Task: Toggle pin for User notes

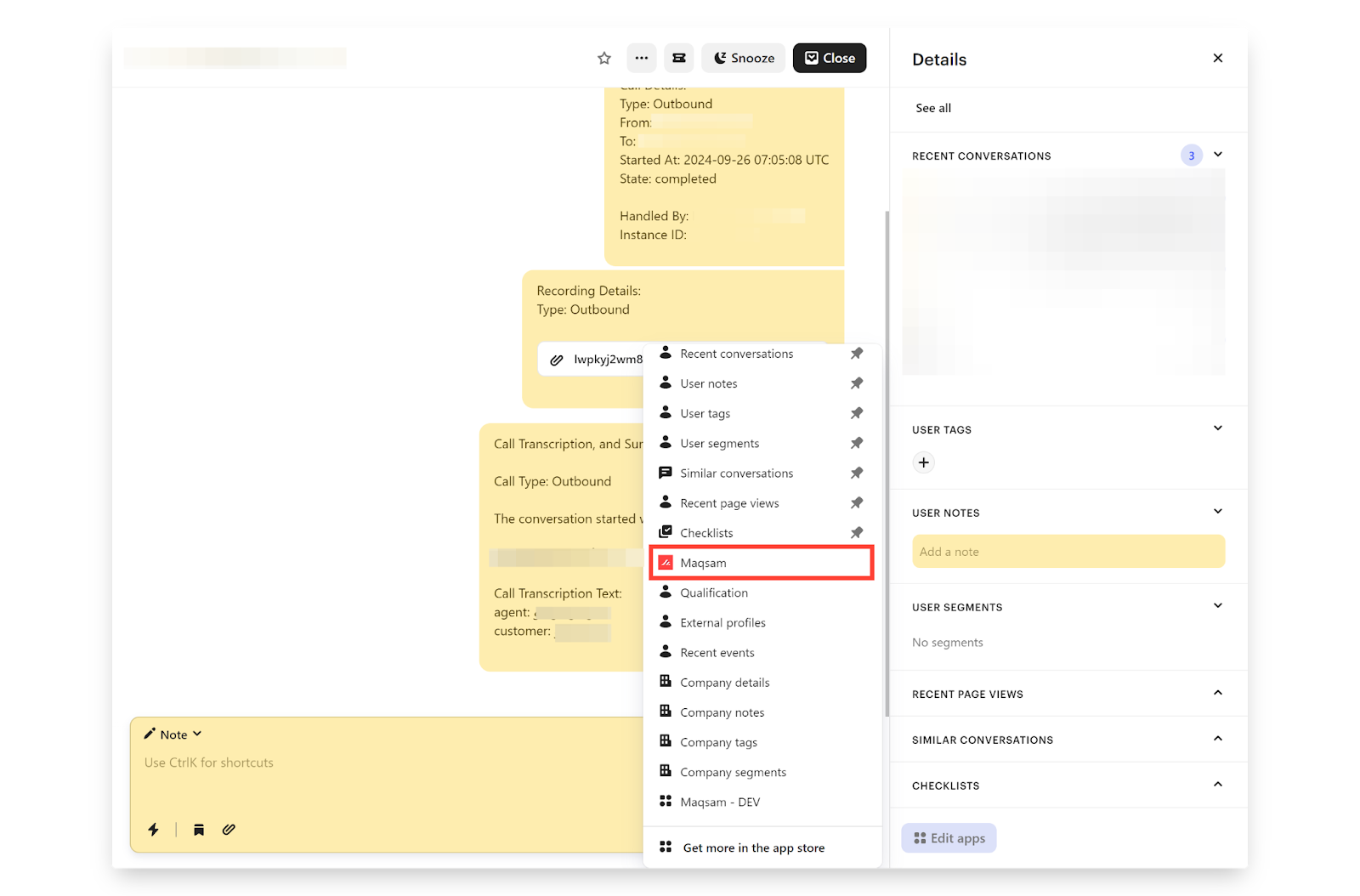Action: pyautogui.click(x=857, y=383)
